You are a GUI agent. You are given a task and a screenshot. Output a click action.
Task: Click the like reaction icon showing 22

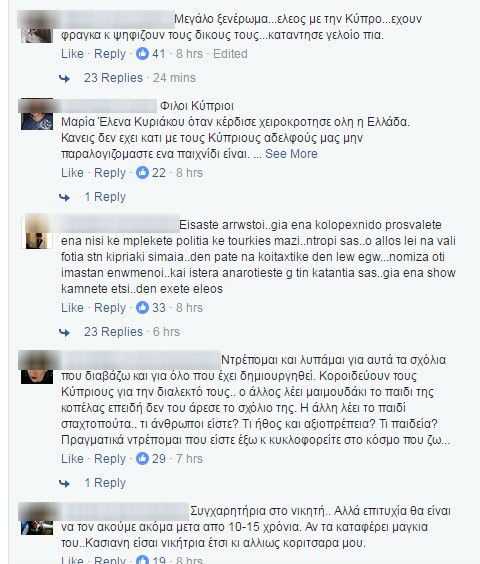pos(142,173)
